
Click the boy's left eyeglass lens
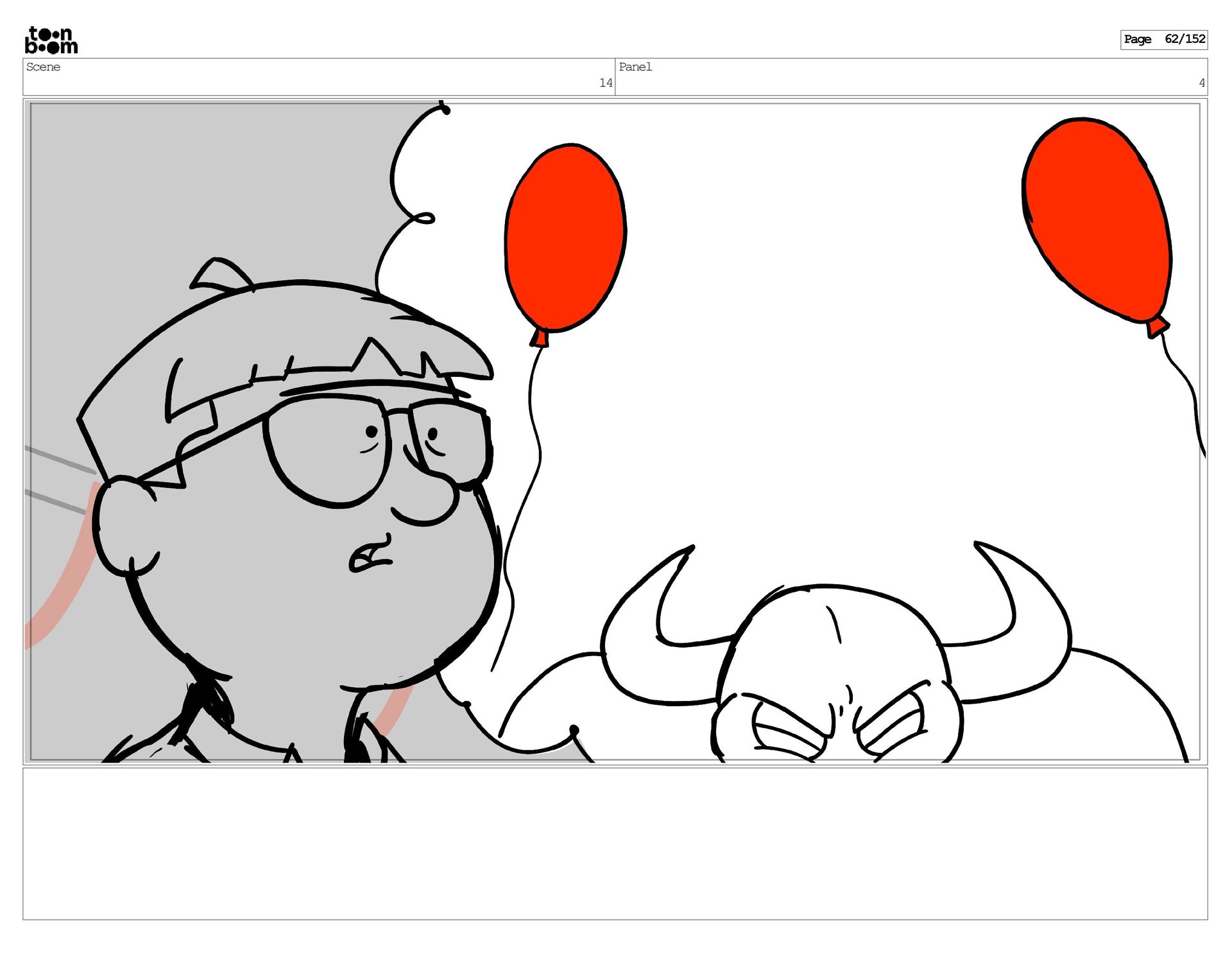tap(327, 449)
